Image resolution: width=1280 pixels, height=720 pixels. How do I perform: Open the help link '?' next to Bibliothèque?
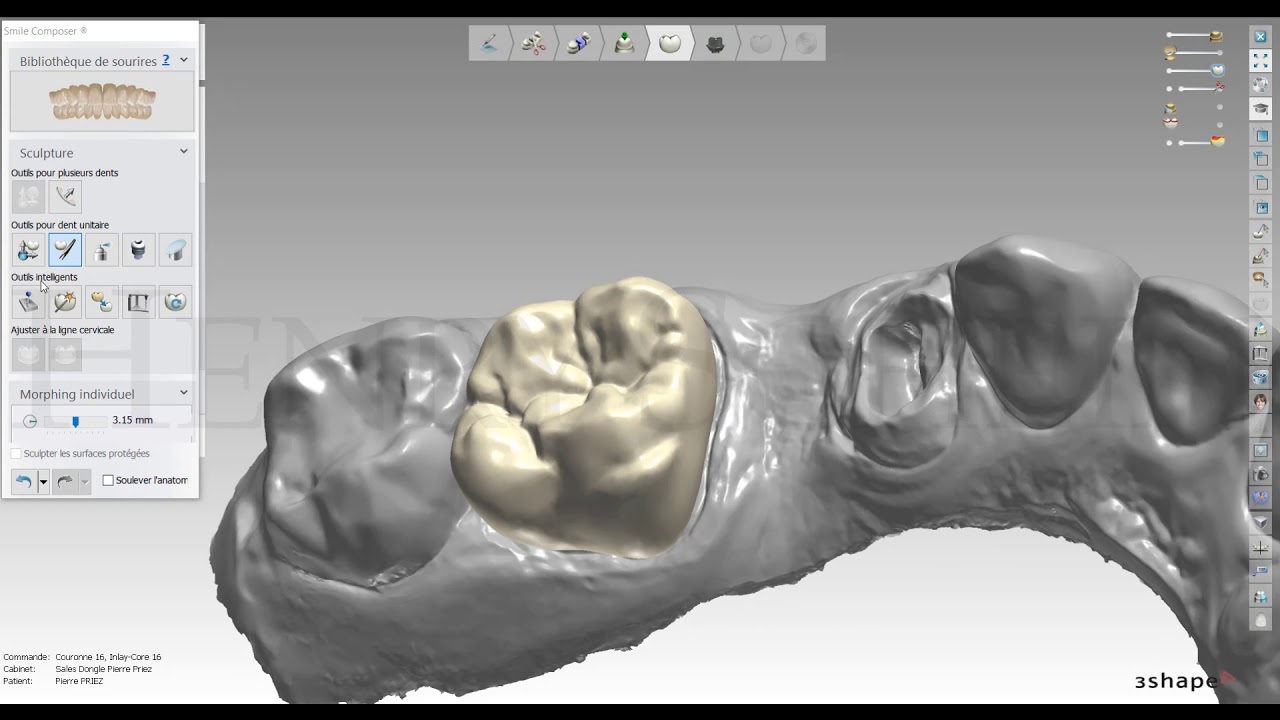[x=166, y=61]
